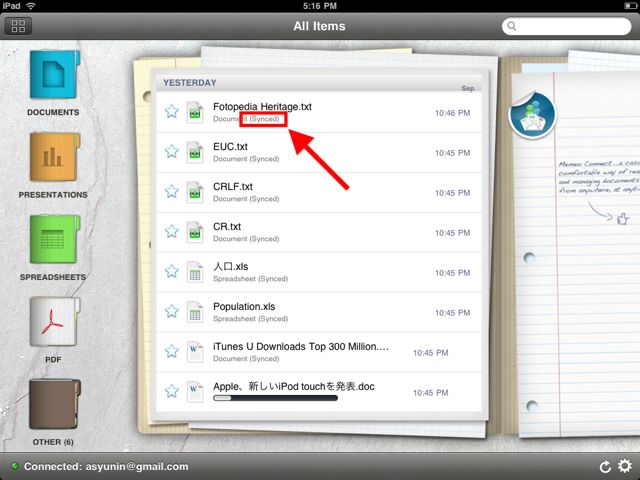Star the Population.xls file
640x480 pixels.
pos(172,311)
